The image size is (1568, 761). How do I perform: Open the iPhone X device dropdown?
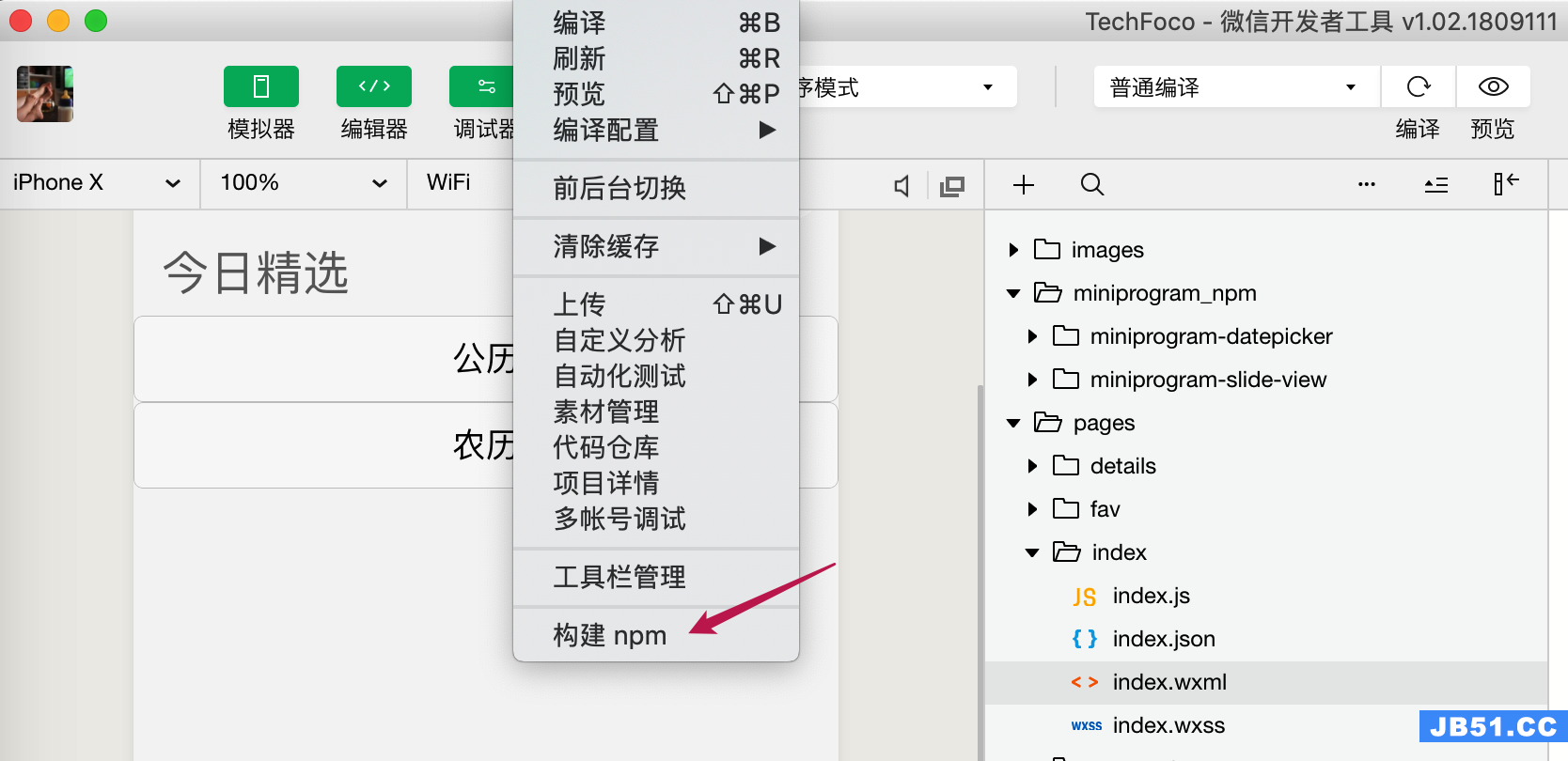coord(99,183)
